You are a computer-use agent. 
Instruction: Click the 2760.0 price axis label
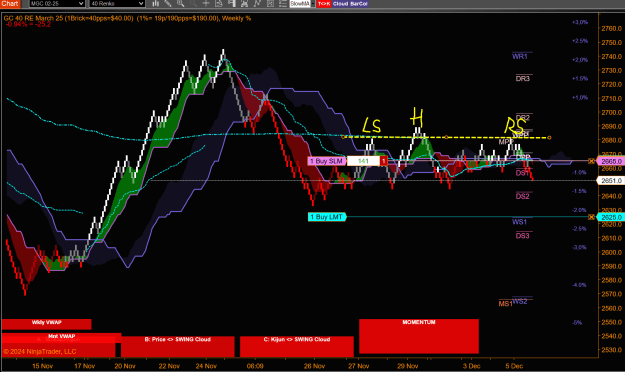611,29
